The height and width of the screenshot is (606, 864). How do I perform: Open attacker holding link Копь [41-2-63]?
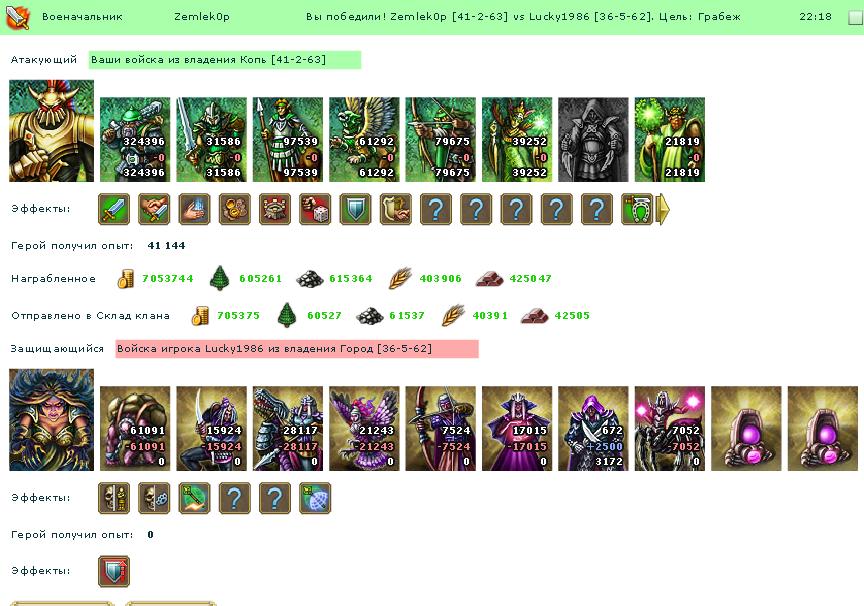(225, 59)
